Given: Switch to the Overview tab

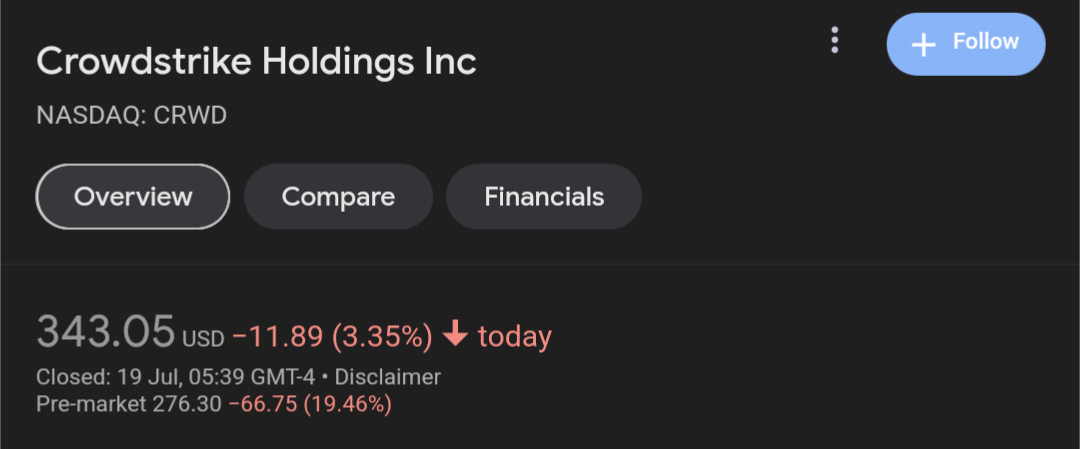Looking at the screenshot, I should point(132,197).
